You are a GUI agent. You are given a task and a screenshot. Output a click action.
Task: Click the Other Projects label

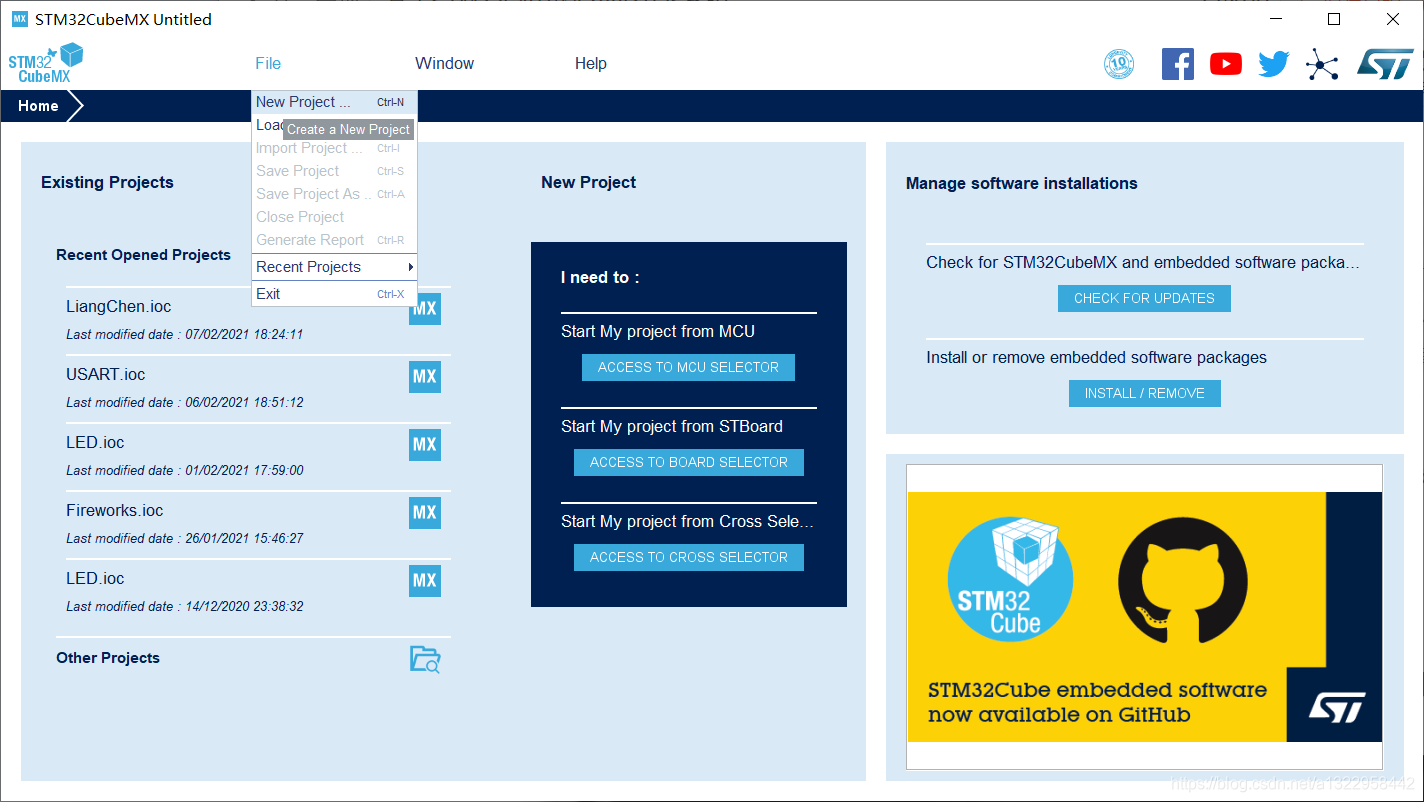click(108, 658)
